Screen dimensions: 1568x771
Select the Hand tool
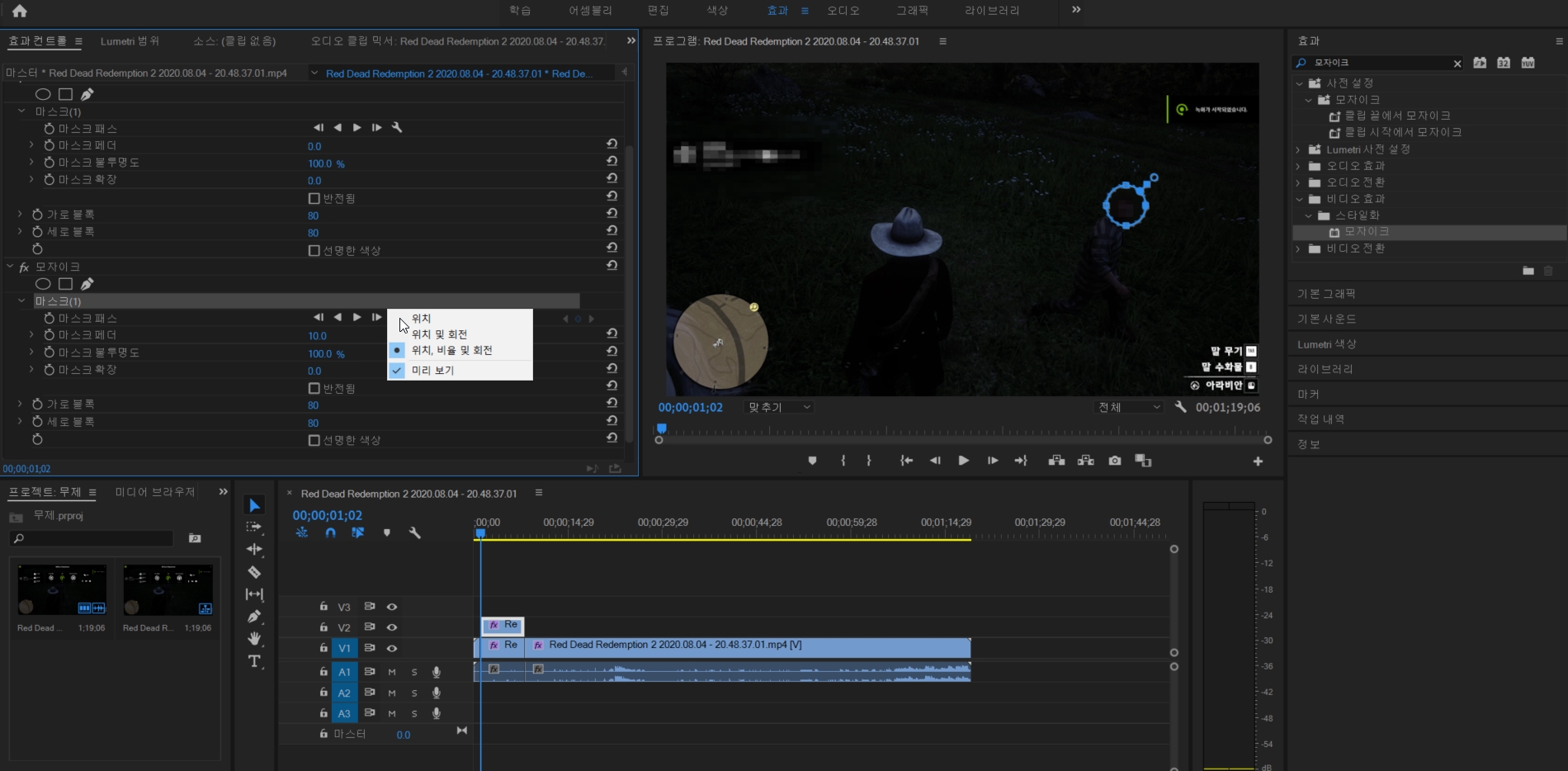254,638
